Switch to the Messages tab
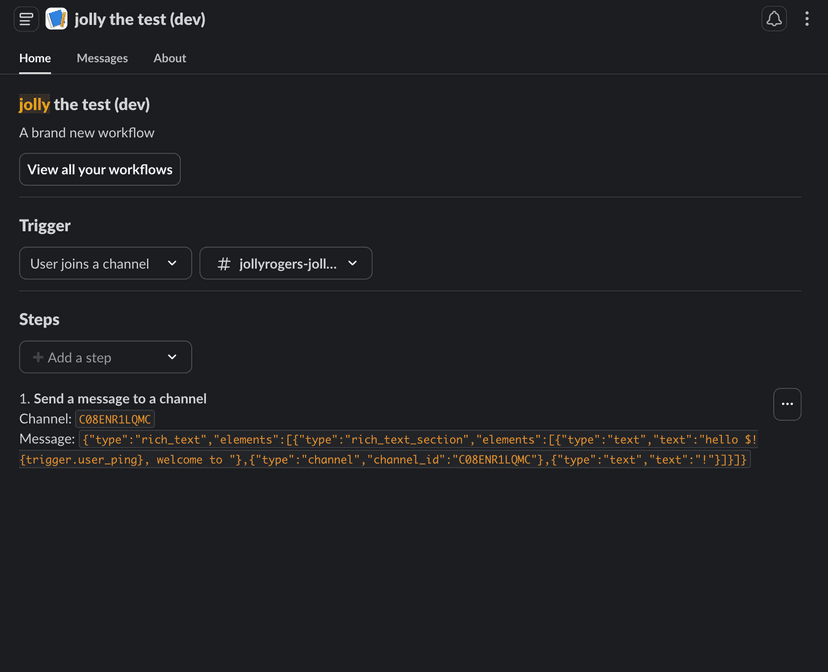828x672 pixels. [x=102, y=58]
